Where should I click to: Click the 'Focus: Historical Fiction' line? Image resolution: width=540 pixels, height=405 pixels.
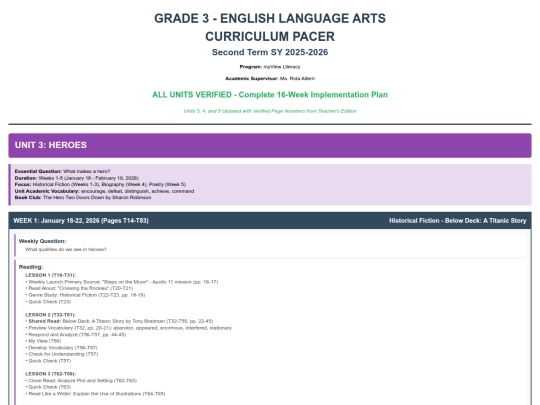100,184
